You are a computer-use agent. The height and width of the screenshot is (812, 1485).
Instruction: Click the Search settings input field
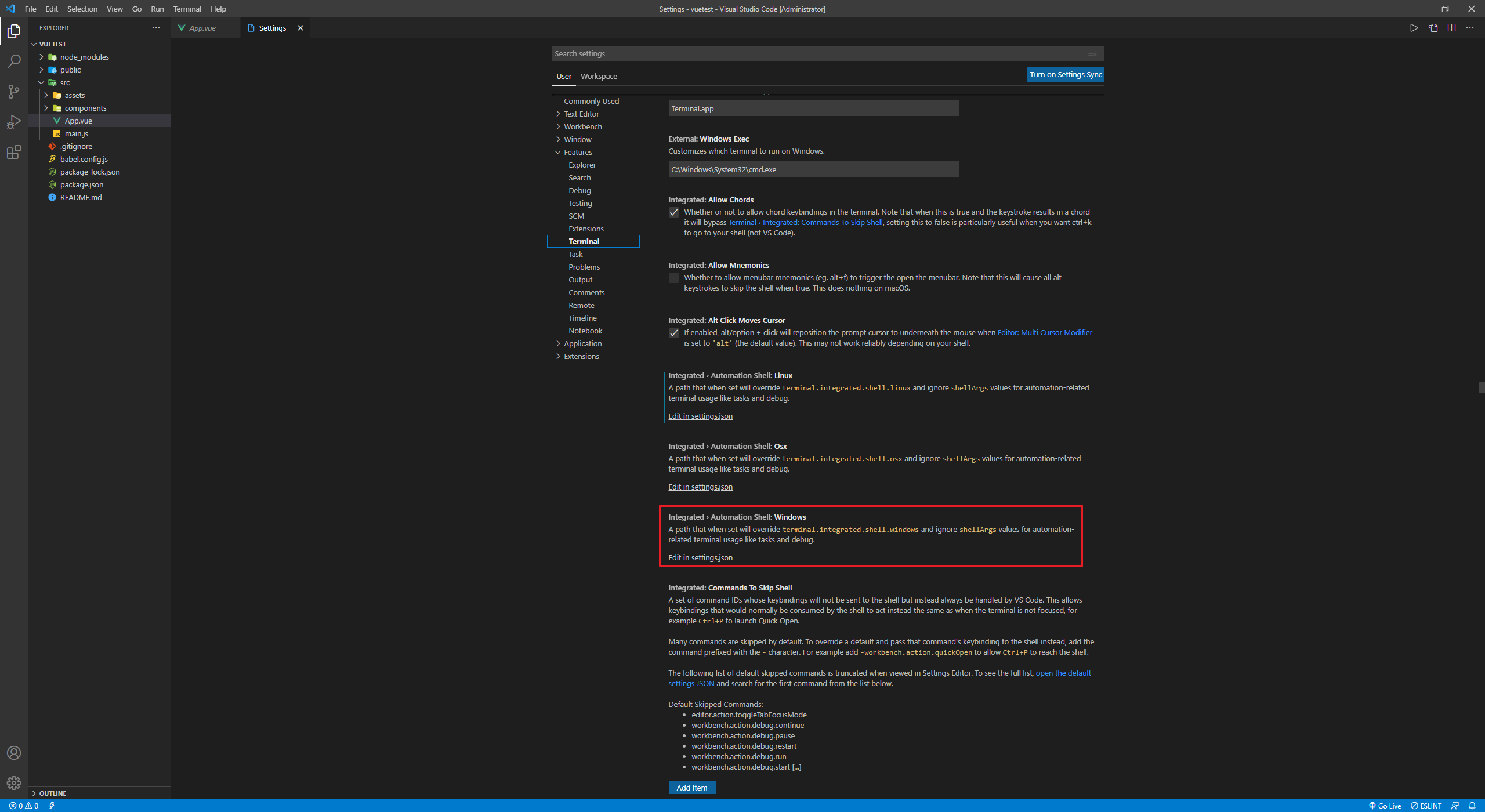(818, 53)
